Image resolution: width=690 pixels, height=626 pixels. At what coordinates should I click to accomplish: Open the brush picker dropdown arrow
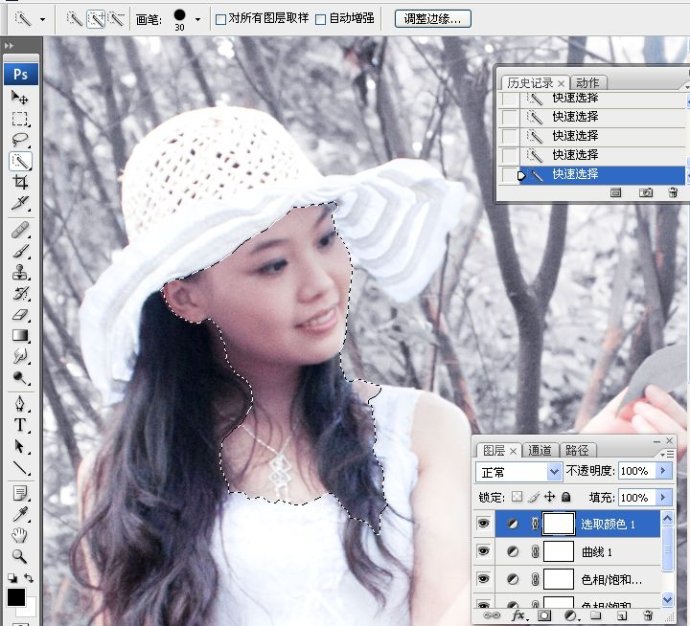tap(198, 20)
